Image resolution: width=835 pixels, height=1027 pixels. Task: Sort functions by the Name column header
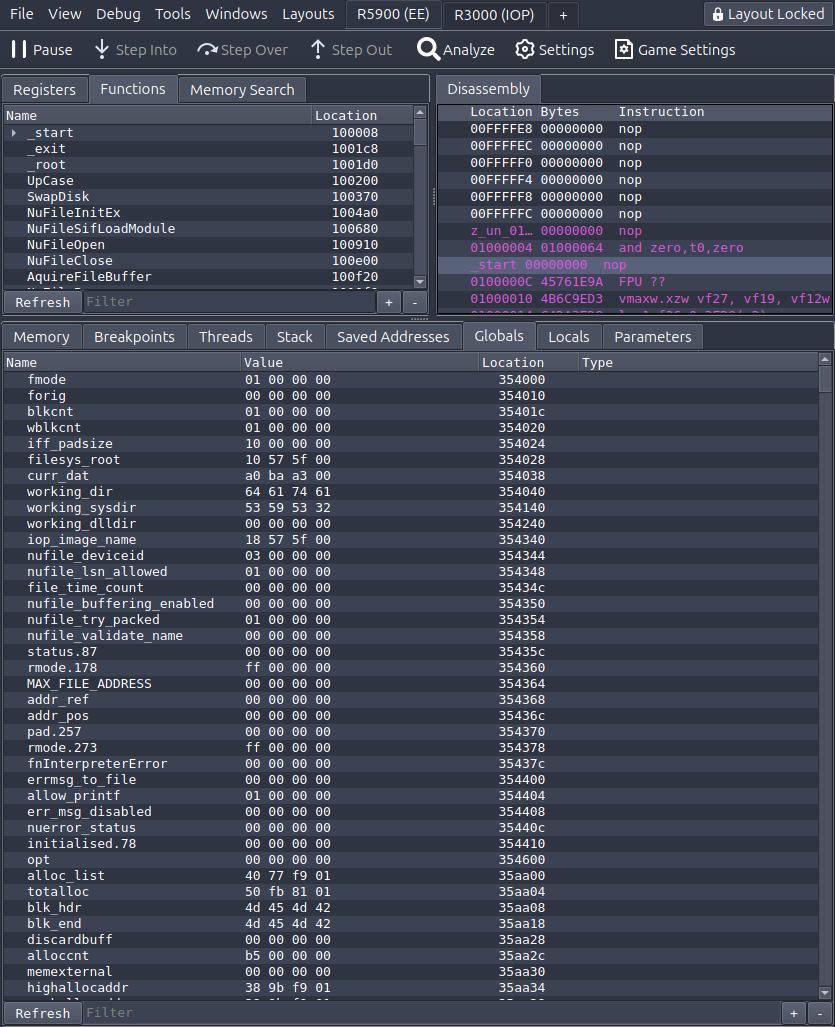click(157, 115)
